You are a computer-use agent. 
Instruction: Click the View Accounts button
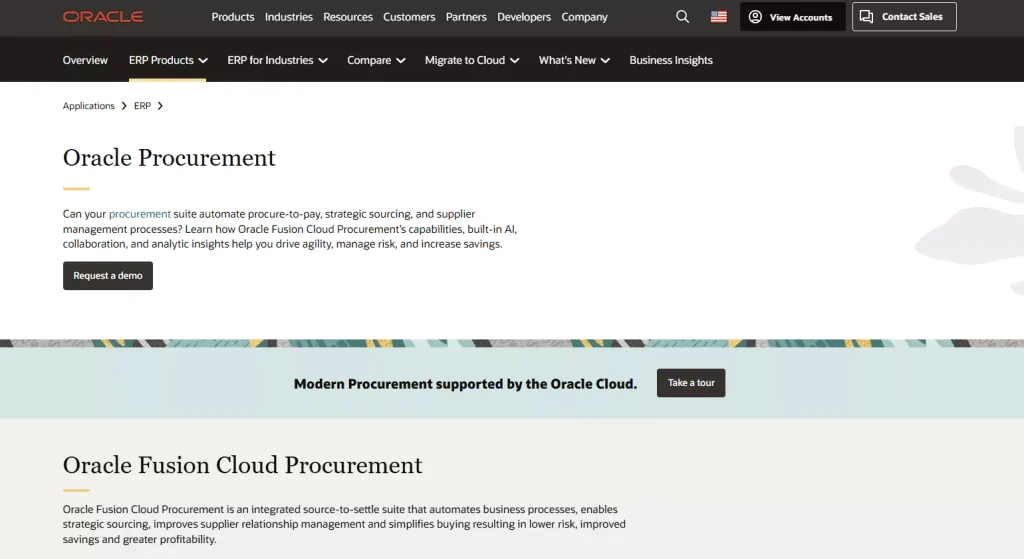(792, 16)
